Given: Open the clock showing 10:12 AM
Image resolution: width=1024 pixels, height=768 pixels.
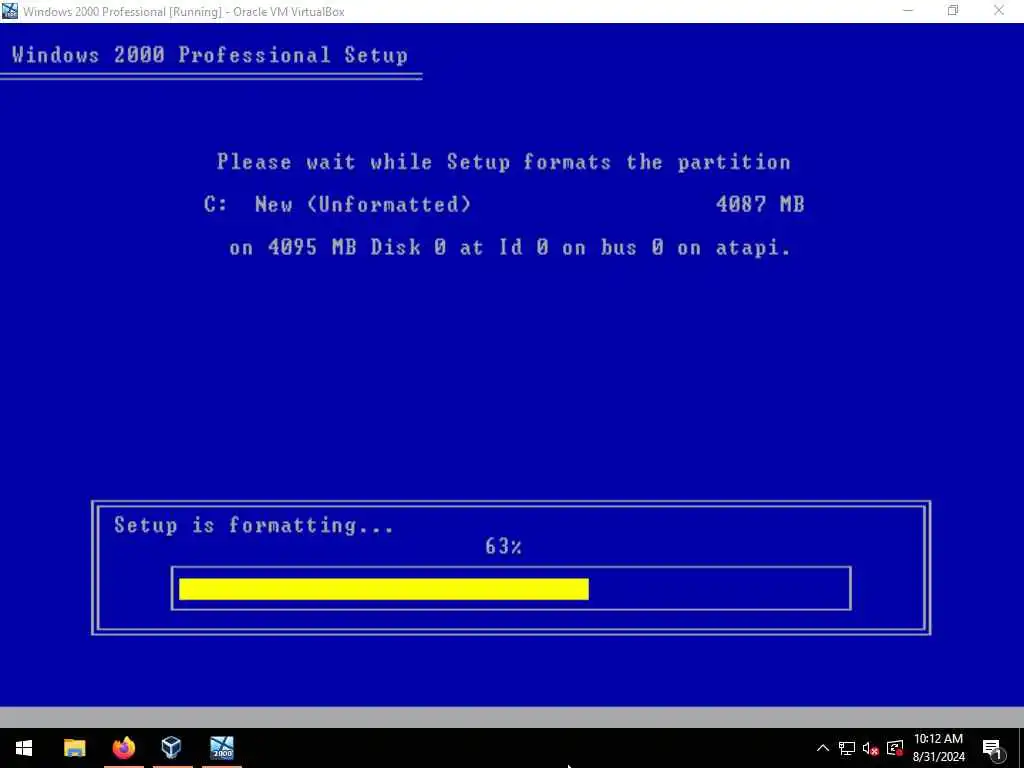Looking at the screenshot, I should pos(938,739).
